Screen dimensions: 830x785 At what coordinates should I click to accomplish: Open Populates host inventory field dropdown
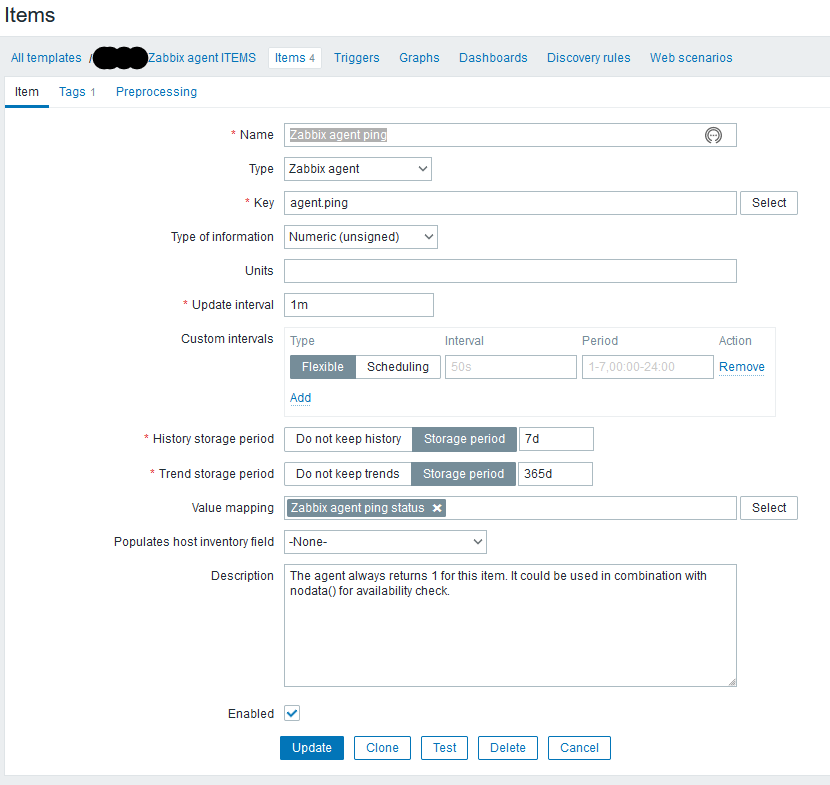pyautogui.click(x=385, y=542)
